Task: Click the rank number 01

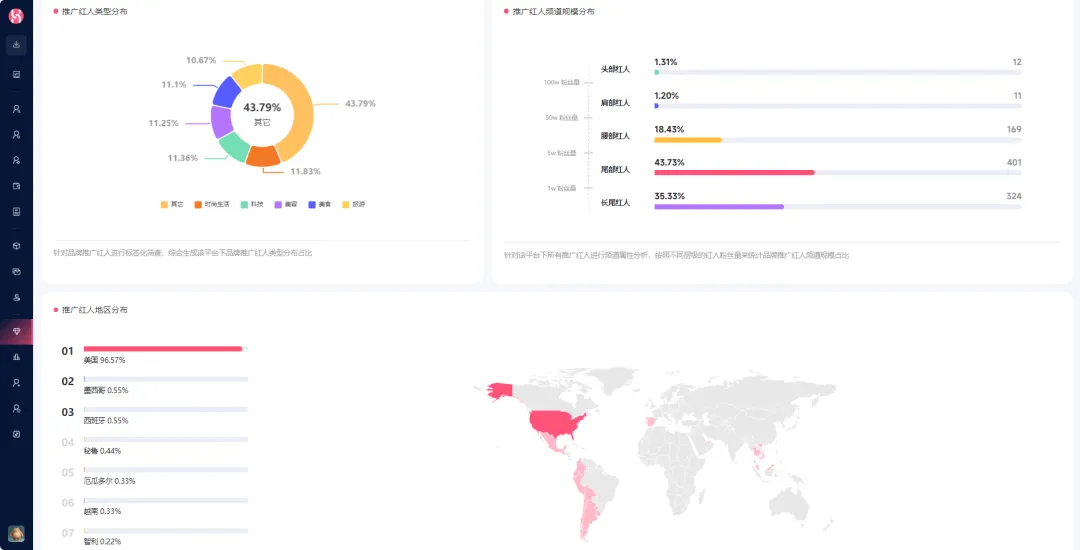Action: pos(68,351)
